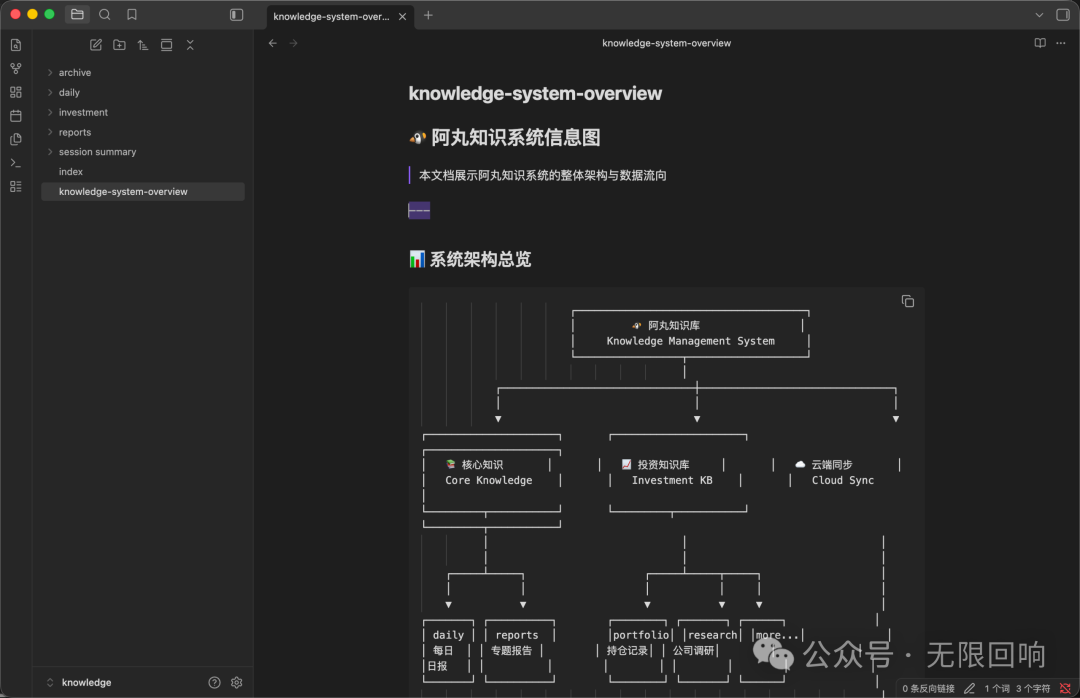Toggle the right sidebar visibility
This screenshot has width=1080, height=698.
pyautogui.click(x=1062, y=15)
